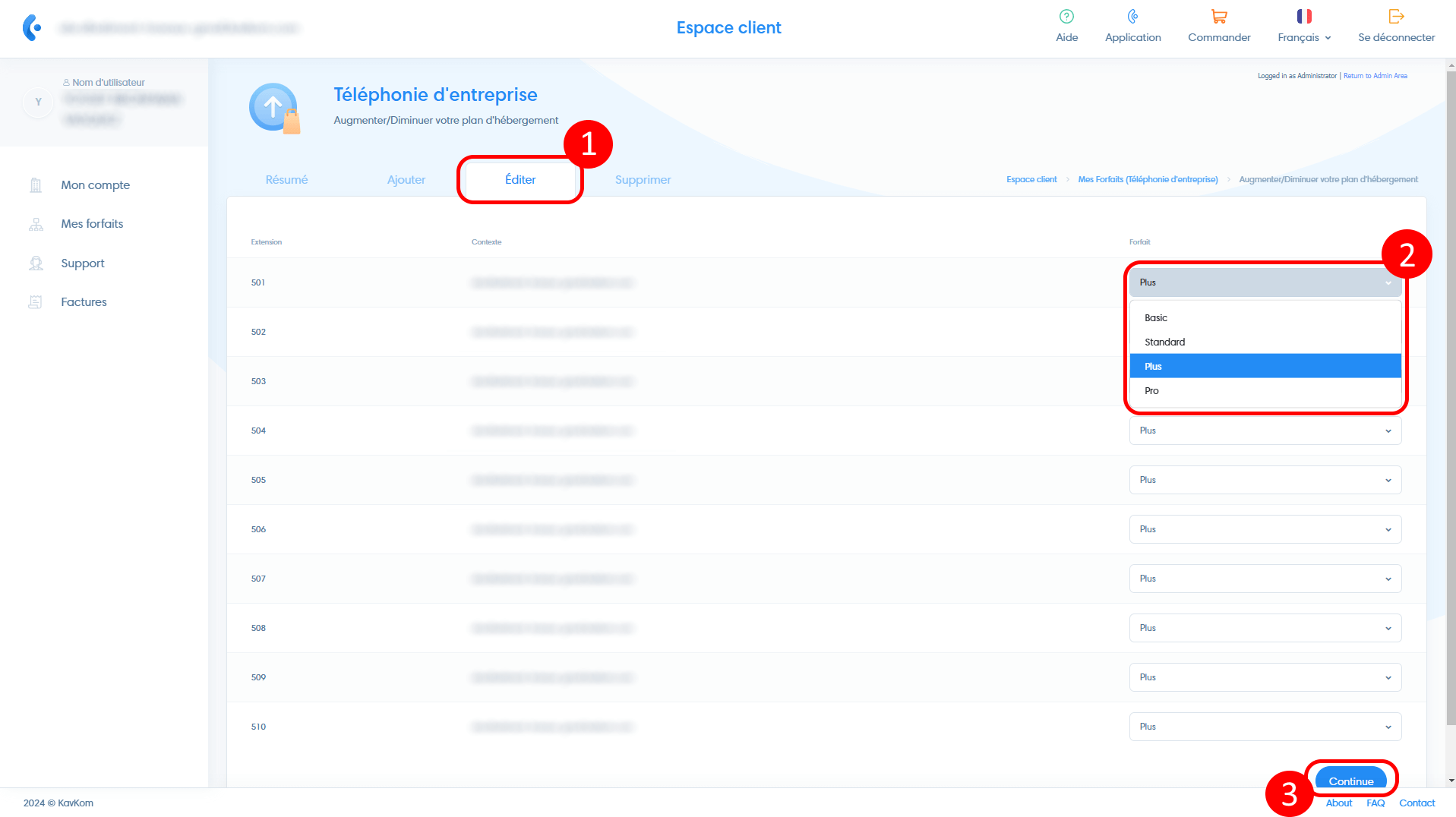Open the Forfait dropdown for extension 506

(x=1265, y=529)
